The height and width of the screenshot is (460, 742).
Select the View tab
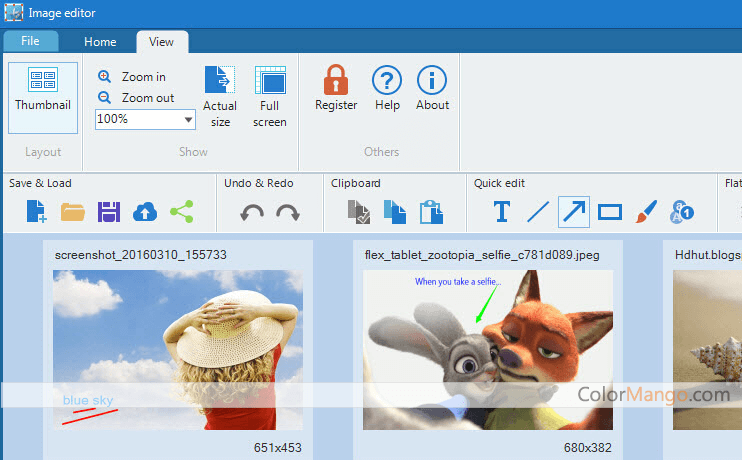pyautogui.click(x=162, y=42)
